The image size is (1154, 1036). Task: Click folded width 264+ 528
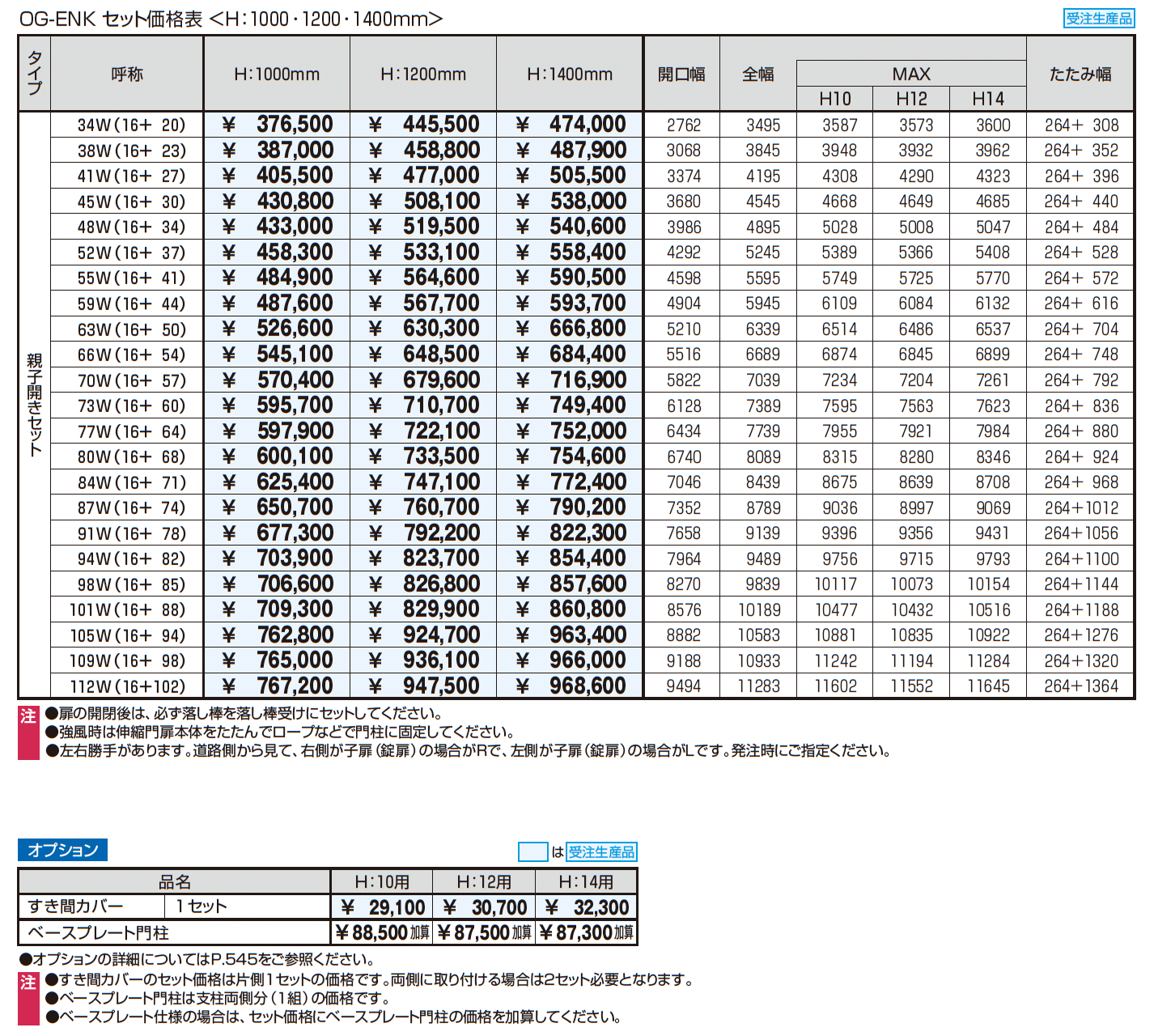[x=1080, y=253]
